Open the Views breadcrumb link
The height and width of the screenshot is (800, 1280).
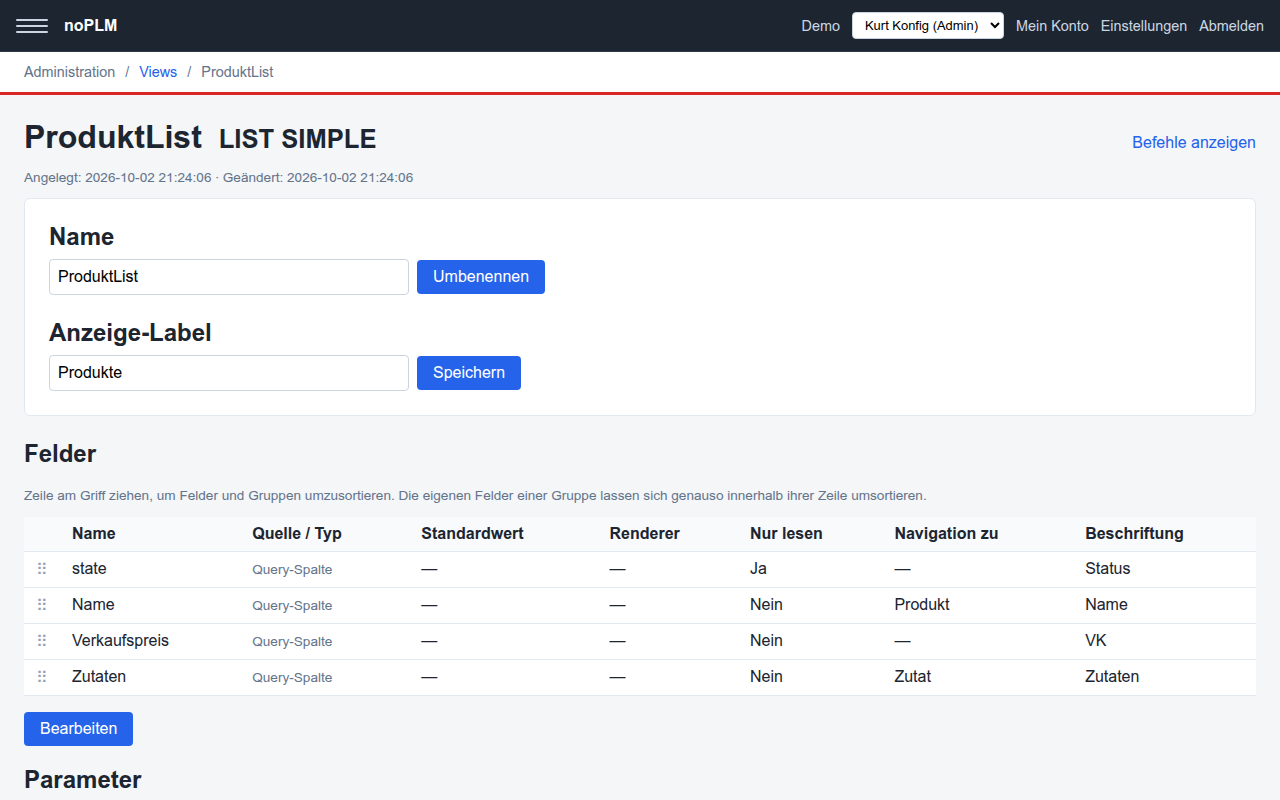[158, 72]
